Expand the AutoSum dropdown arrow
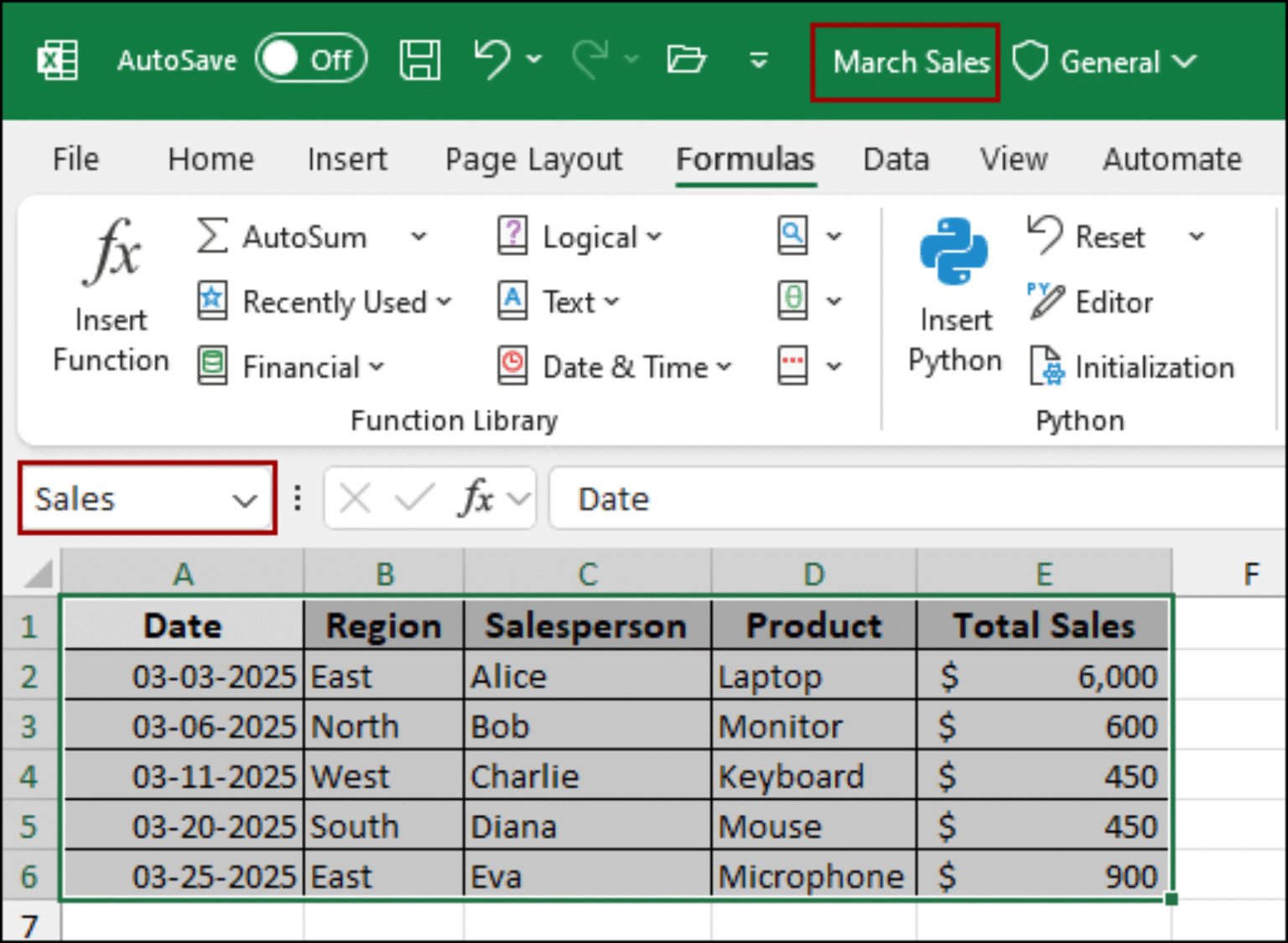This screenshot has width=1288, height=943. pyautogui.click(x=418, y=237)
